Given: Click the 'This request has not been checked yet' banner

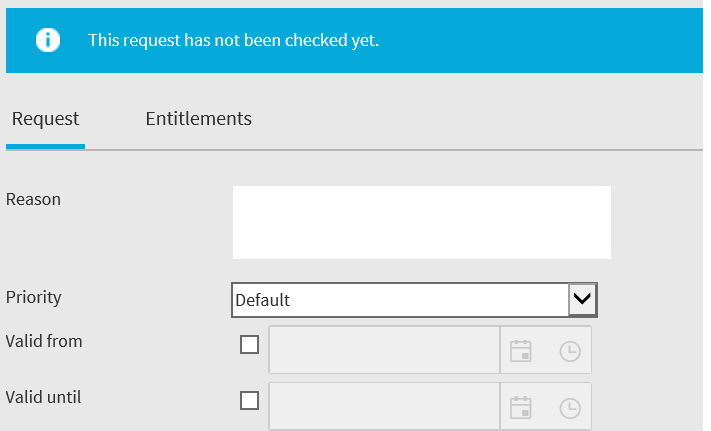Looking at the screenshot, I should tap(354, 40).
